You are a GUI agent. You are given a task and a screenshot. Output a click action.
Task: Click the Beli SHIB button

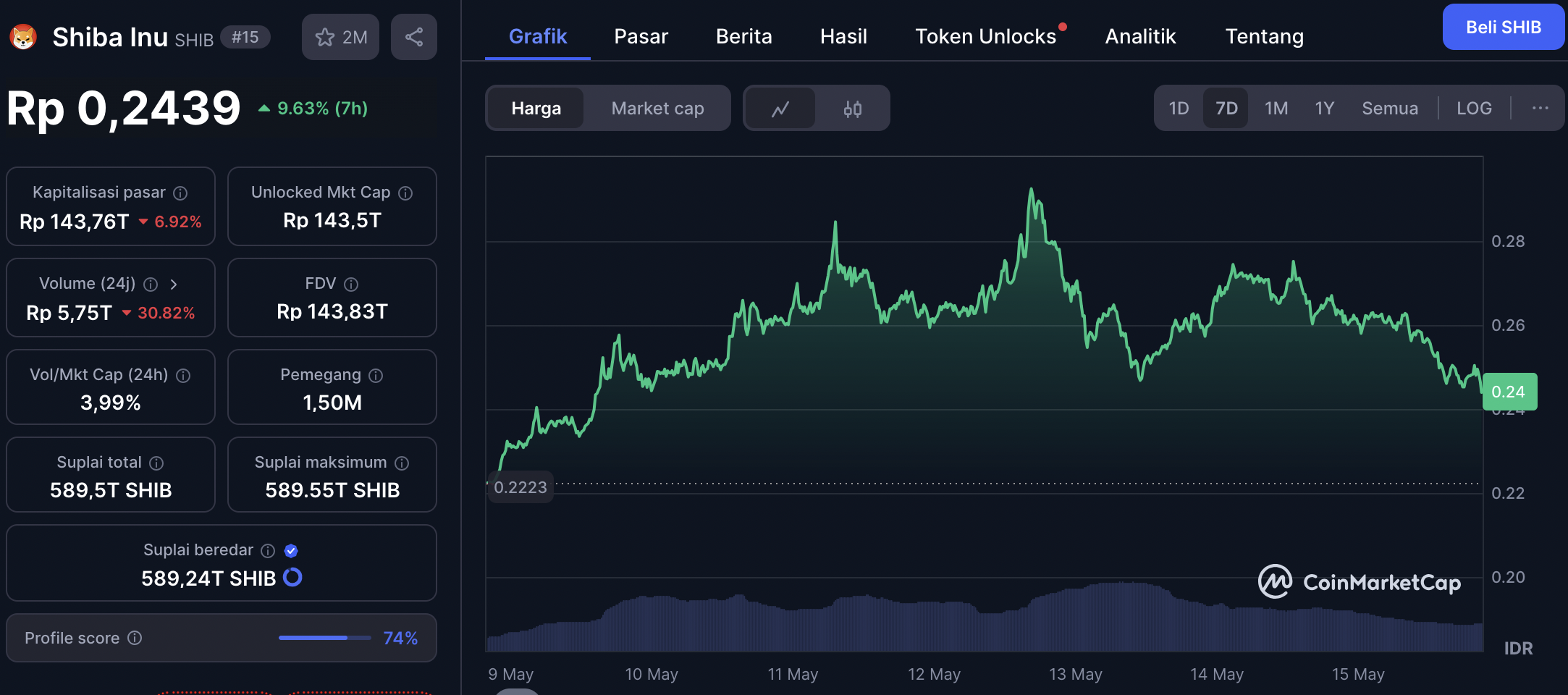point(1503,28)
